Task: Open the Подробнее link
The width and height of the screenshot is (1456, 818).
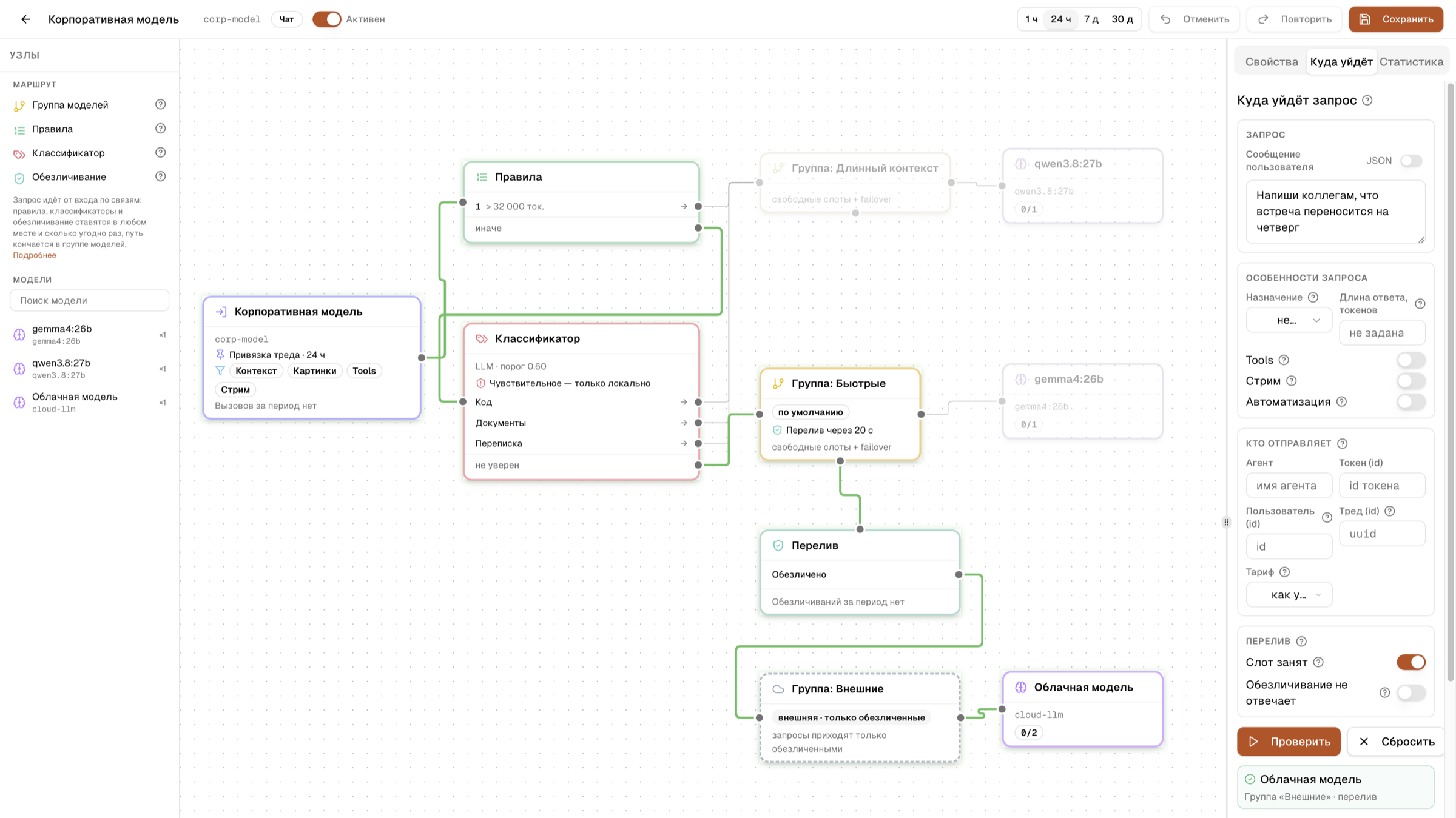Action: (x=35, y=255)
